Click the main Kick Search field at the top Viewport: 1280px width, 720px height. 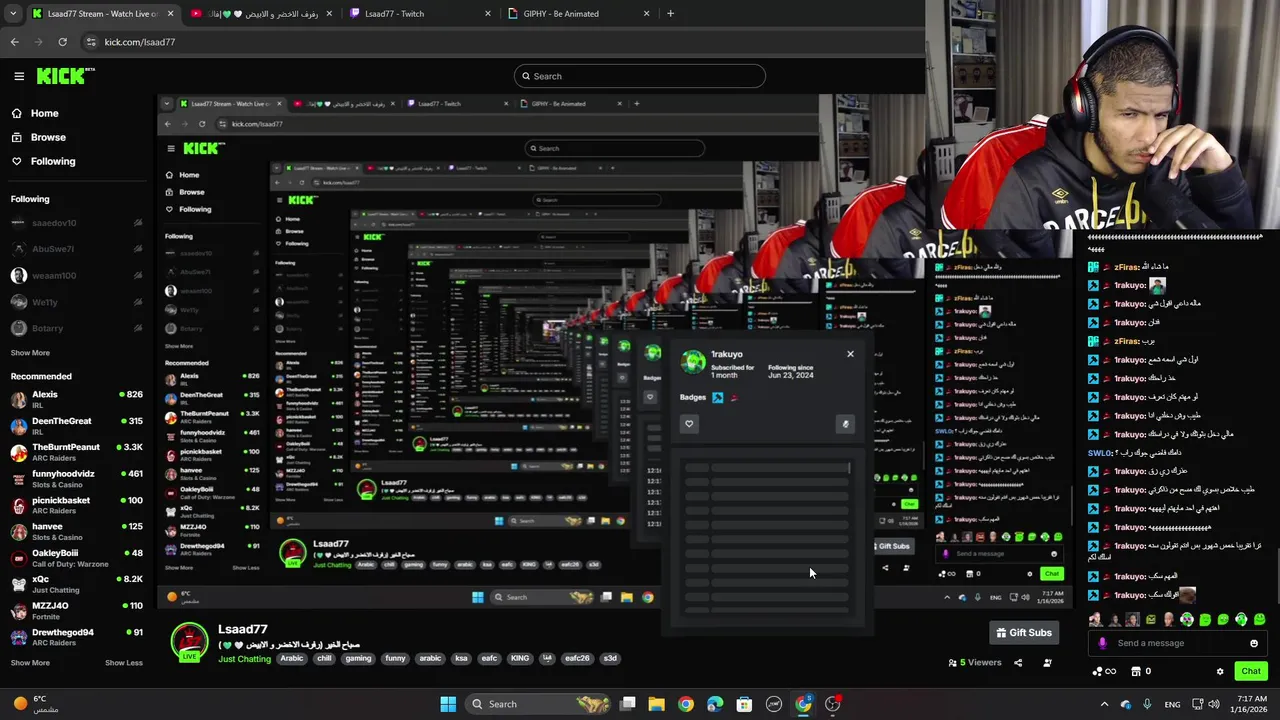pos(640,76)
